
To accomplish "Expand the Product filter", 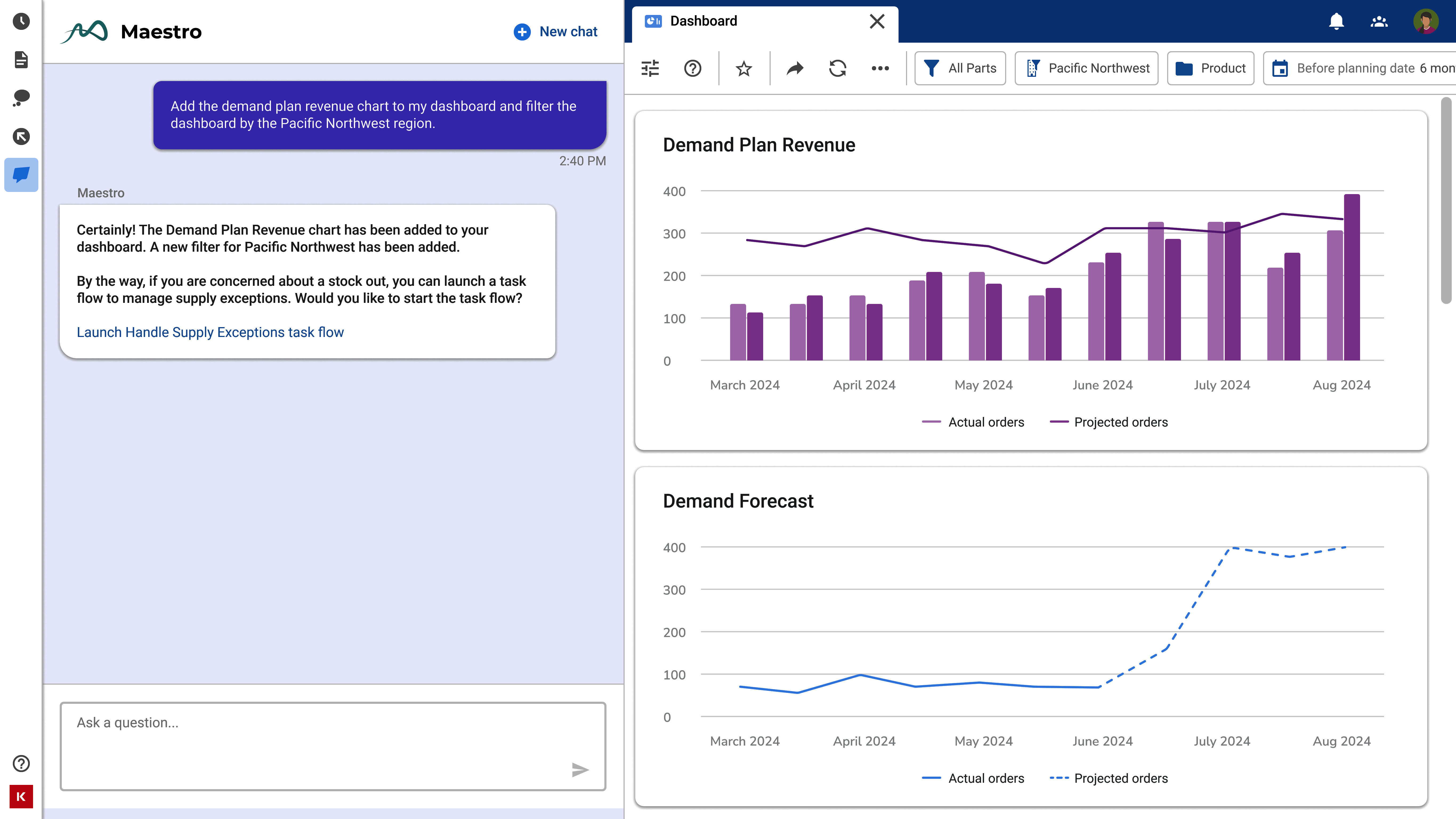I will tap(1210, 69).
